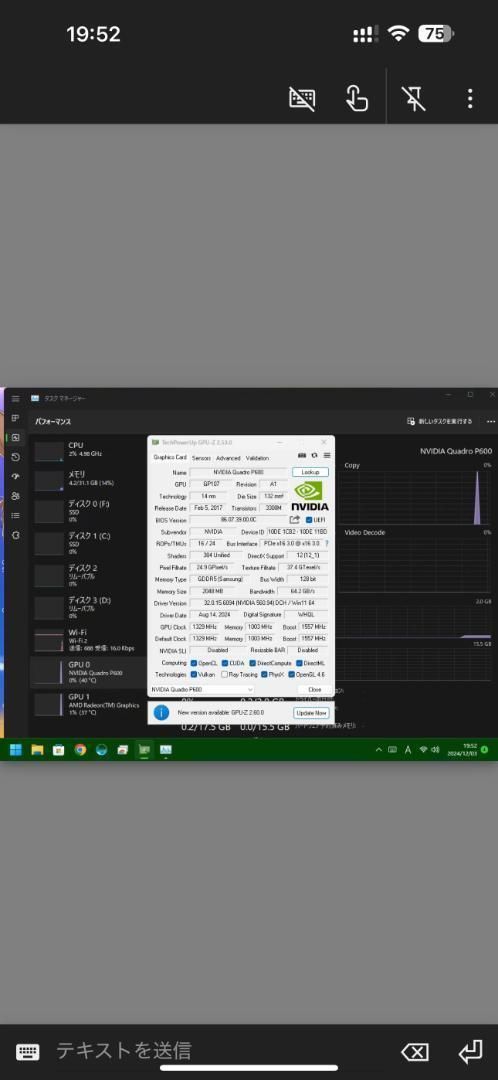Open the NVIDIA Quadro P600 GPU selector dropdown
Image resolution: width=498 pixels, height=1080 pixels.
[x=203, y=689]
